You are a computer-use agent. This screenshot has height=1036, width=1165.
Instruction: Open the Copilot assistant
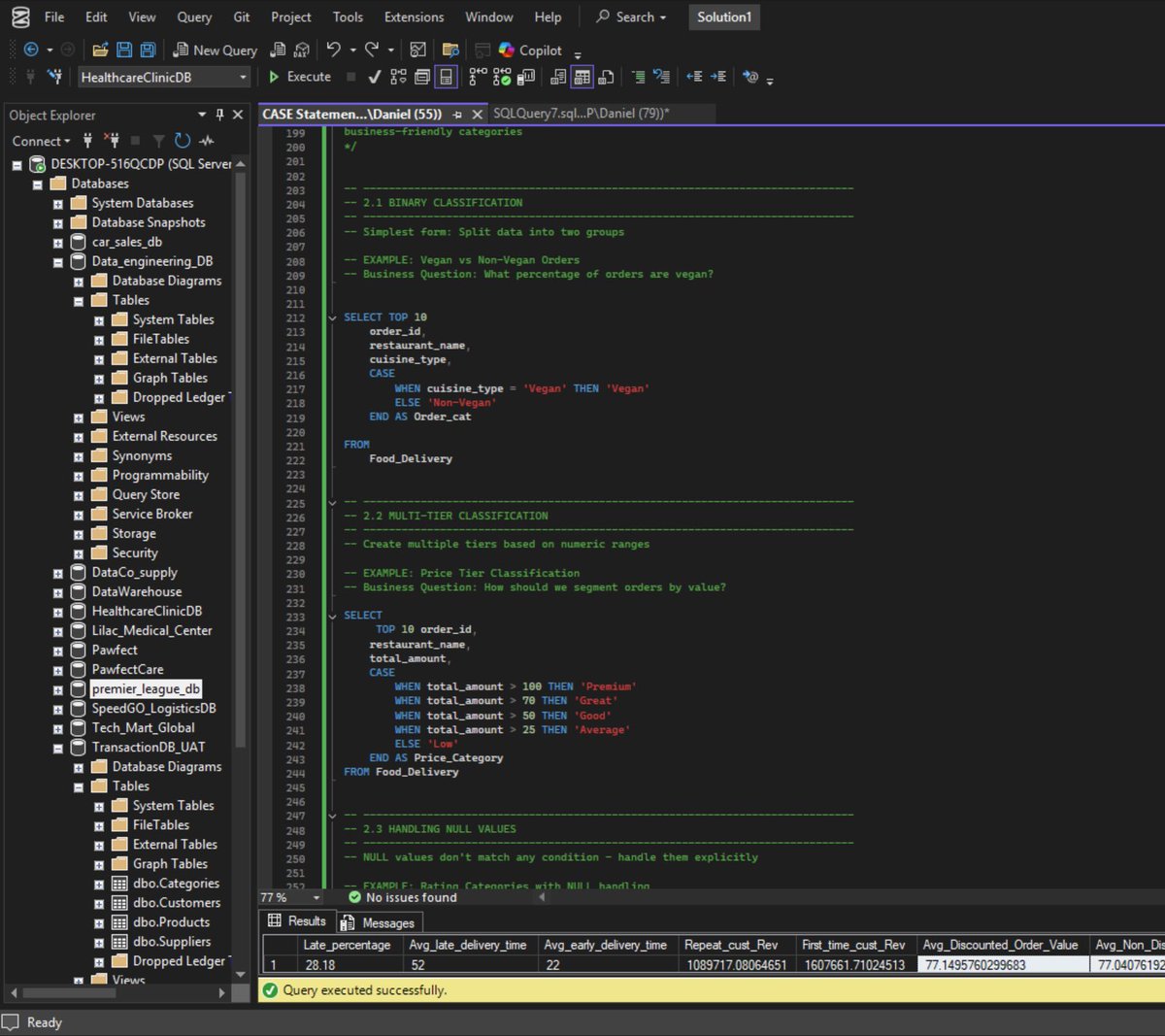click(x=530, y=50)
